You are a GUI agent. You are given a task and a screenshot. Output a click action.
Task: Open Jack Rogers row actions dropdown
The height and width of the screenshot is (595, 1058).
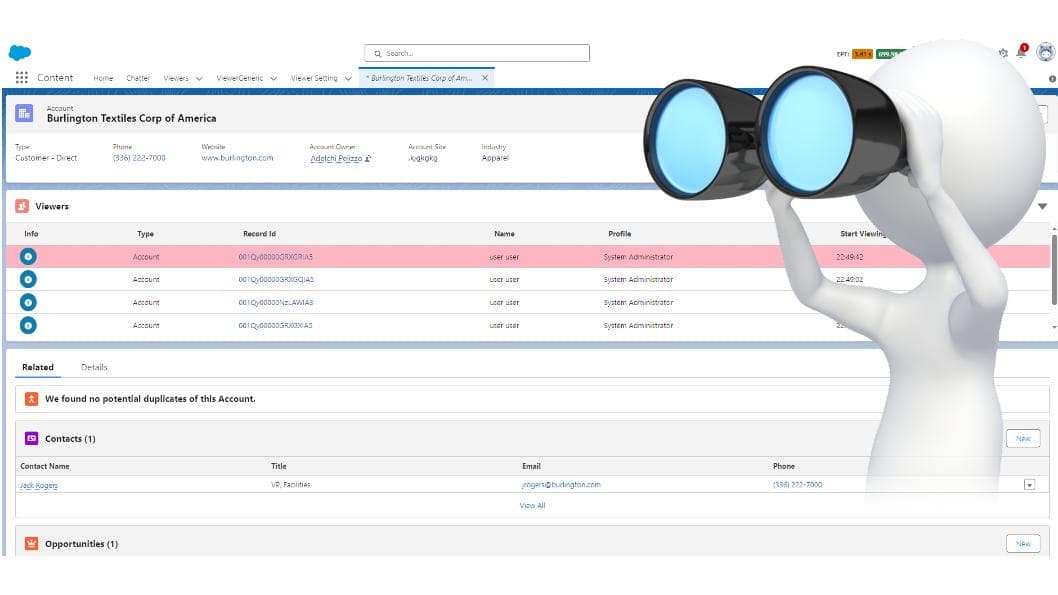tap(1029, 484)
